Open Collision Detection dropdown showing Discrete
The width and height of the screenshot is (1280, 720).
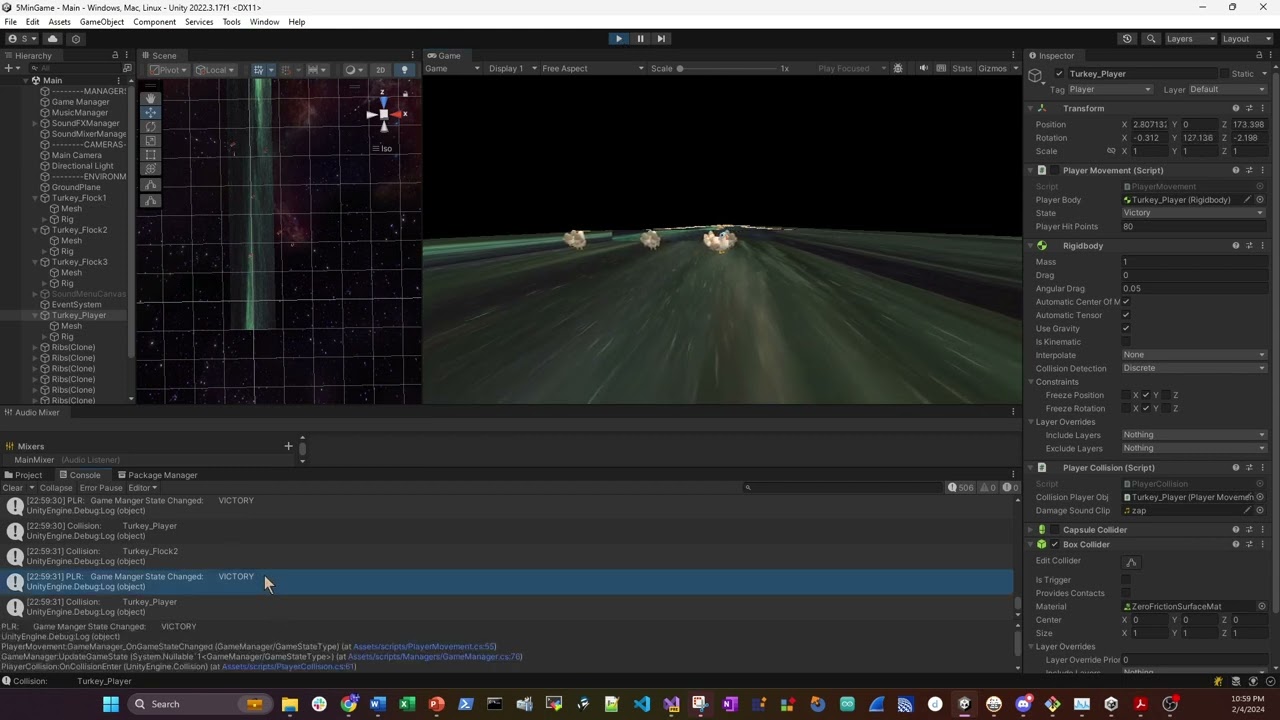click(x=1194, y=368)
